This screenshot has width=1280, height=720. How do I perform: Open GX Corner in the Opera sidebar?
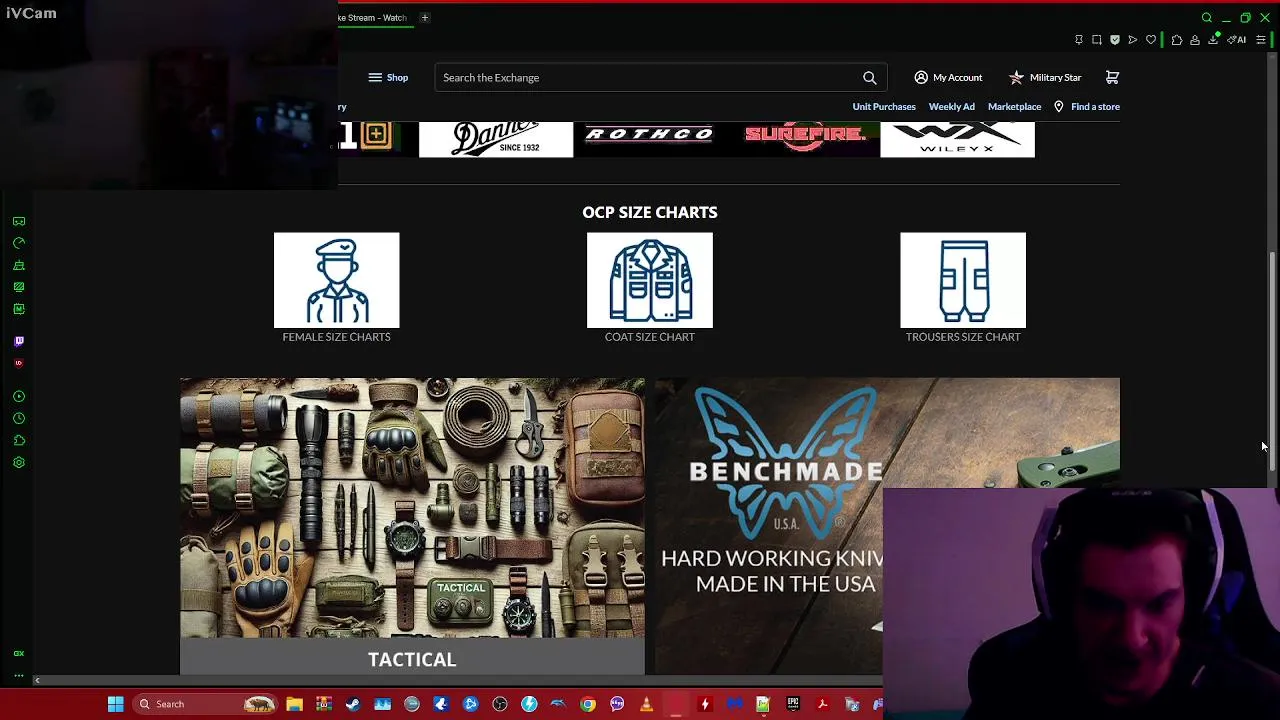[19, 221]
